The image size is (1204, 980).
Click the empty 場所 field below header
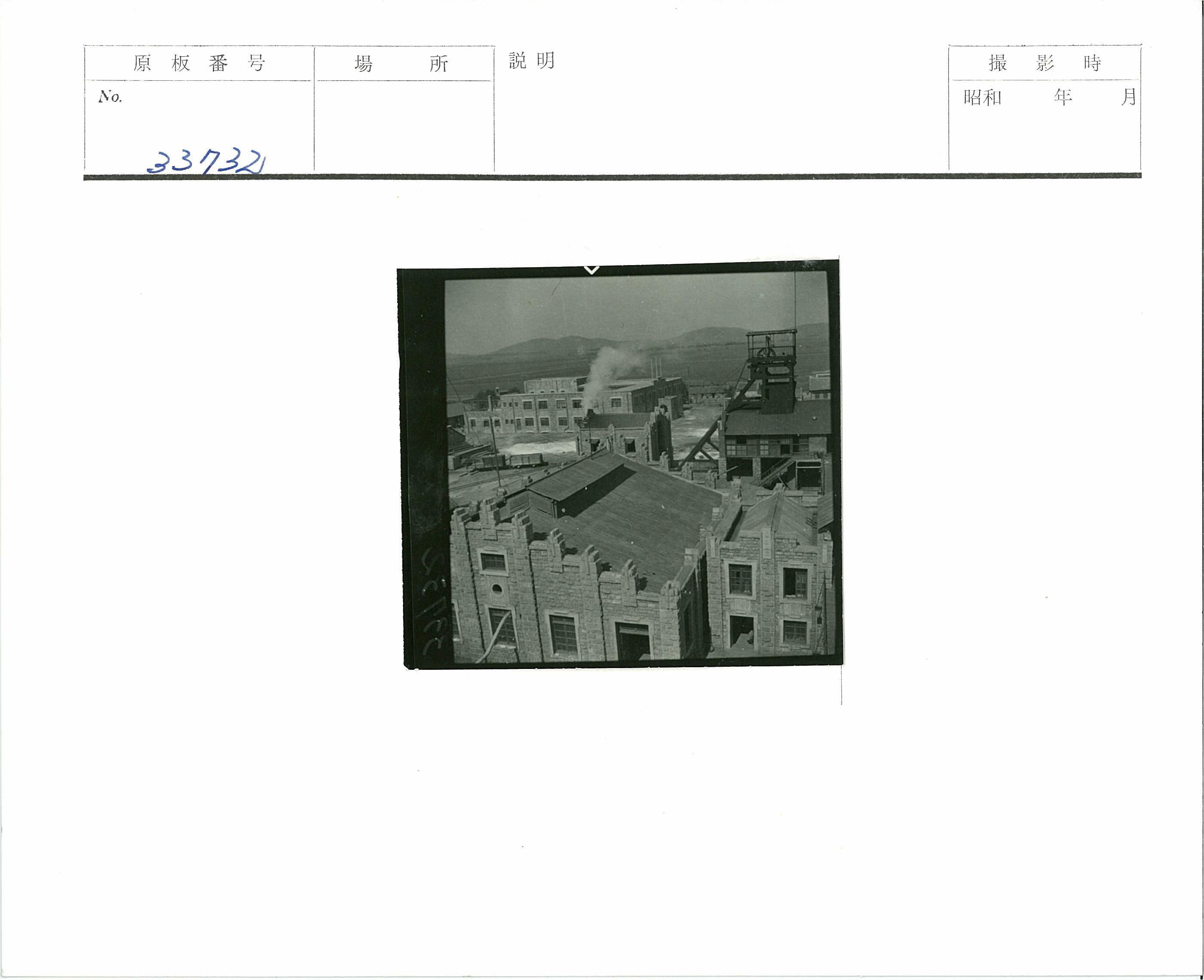(x=404, y=125)
